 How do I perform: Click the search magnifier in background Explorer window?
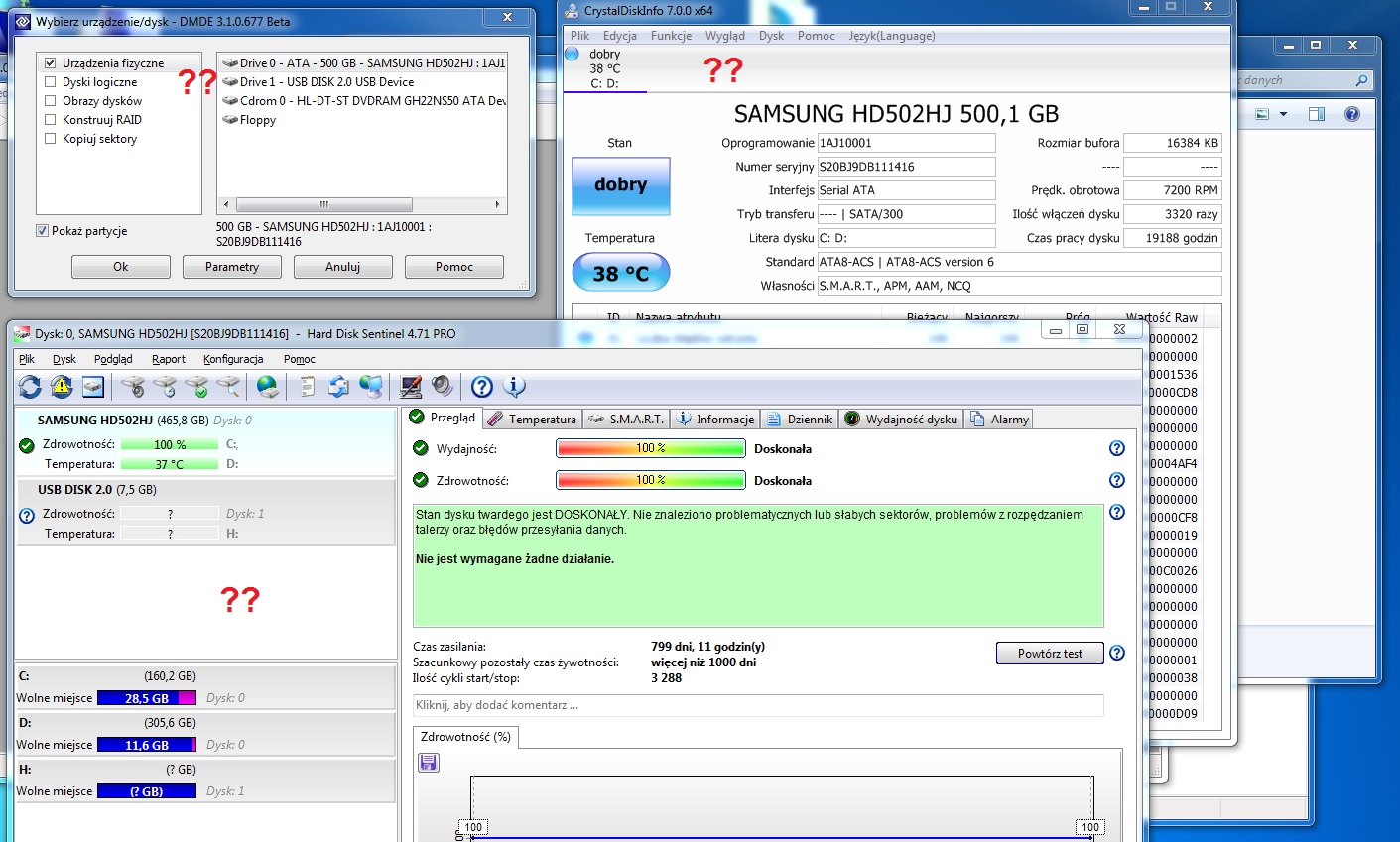(1361, 80)
